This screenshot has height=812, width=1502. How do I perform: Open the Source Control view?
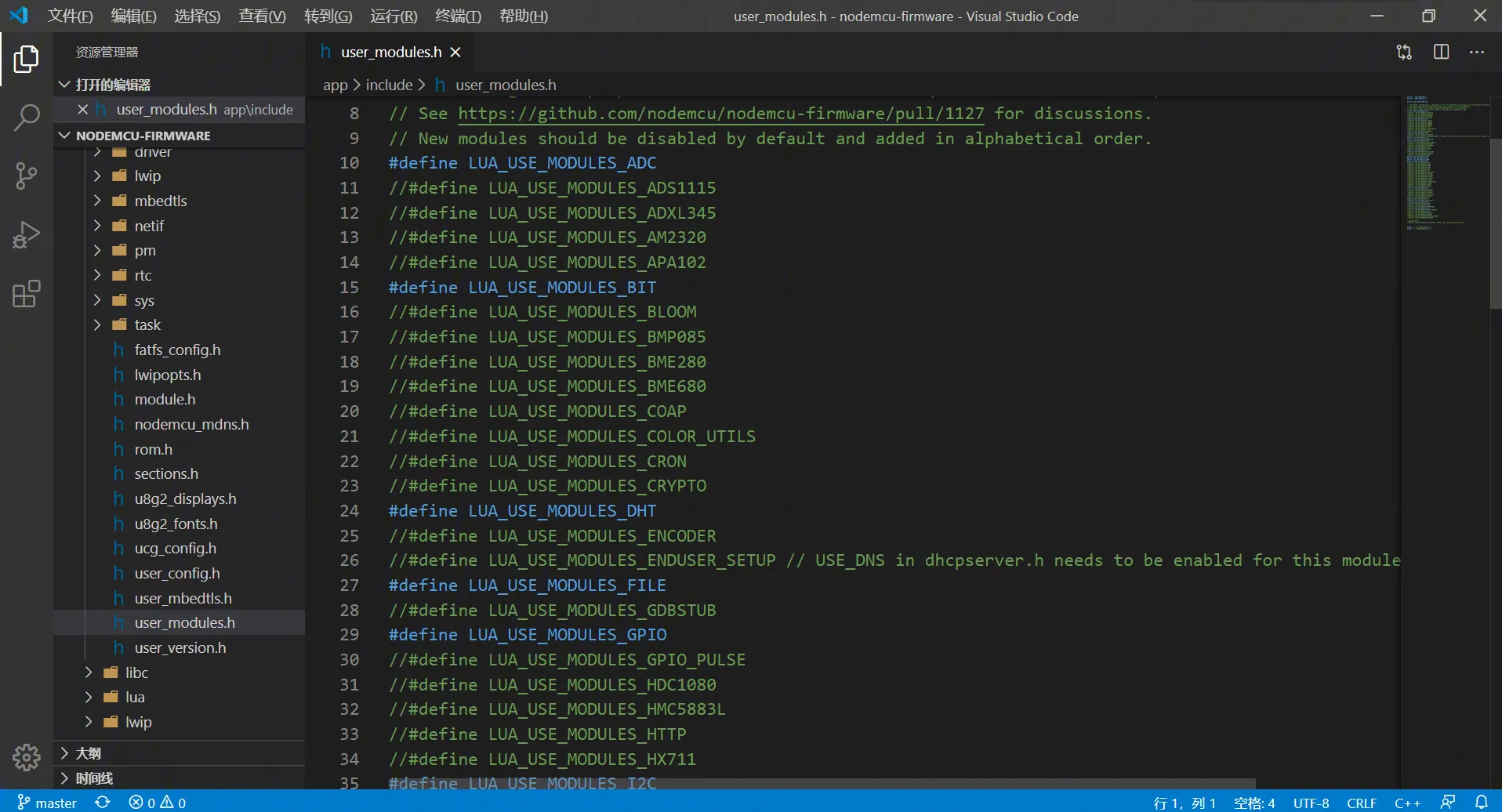(27, 176)
